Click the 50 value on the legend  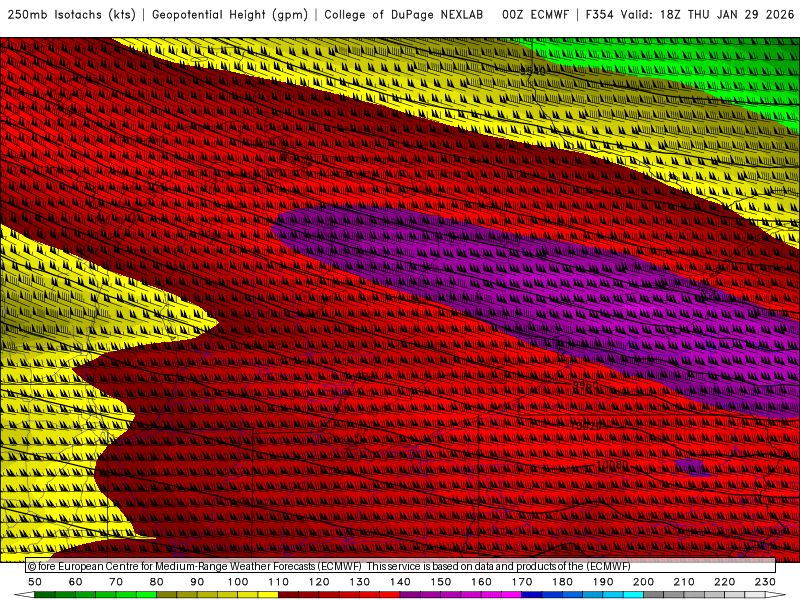pyautogui.click(x=35, y=582)
